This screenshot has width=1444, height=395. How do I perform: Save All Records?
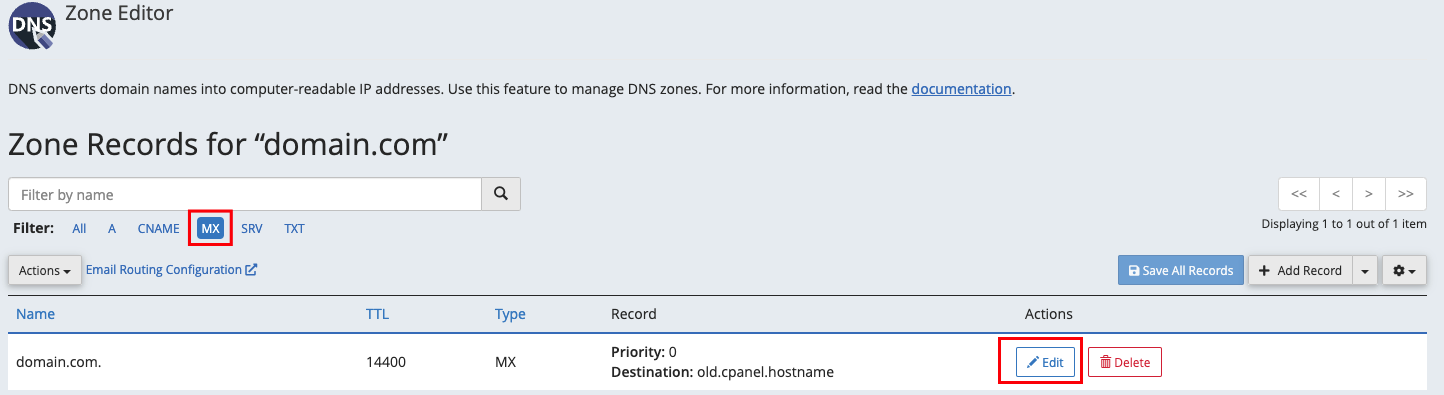click(1181, 270)
